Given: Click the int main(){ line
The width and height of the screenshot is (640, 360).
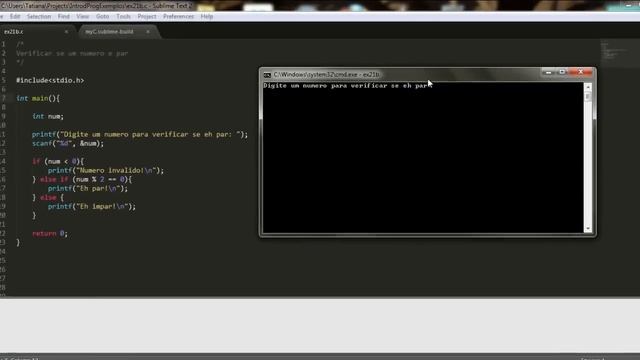Looking at the screenshot, I should [38, 98].
